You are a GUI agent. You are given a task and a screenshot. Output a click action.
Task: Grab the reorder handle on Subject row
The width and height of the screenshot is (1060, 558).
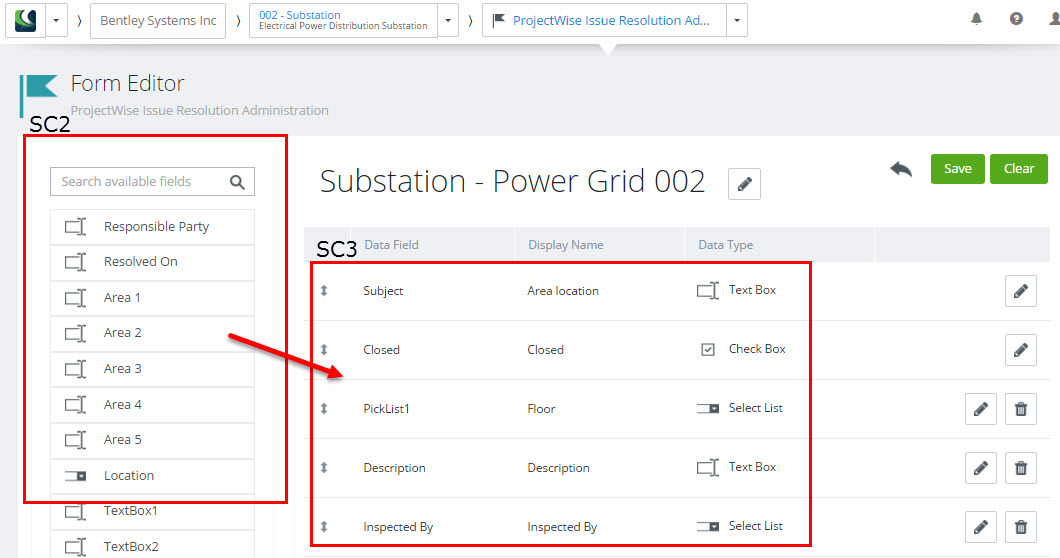tap(324, 290)
